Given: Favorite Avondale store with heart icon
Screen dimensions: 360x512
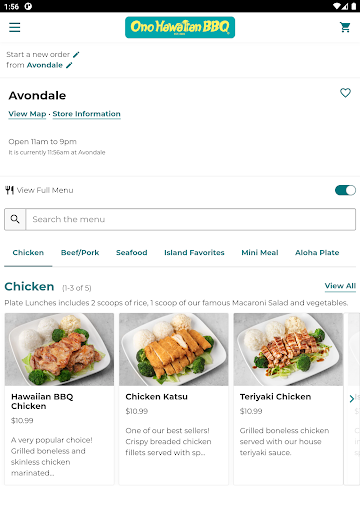Looking at the screenshot, I should tap(345, 93).
